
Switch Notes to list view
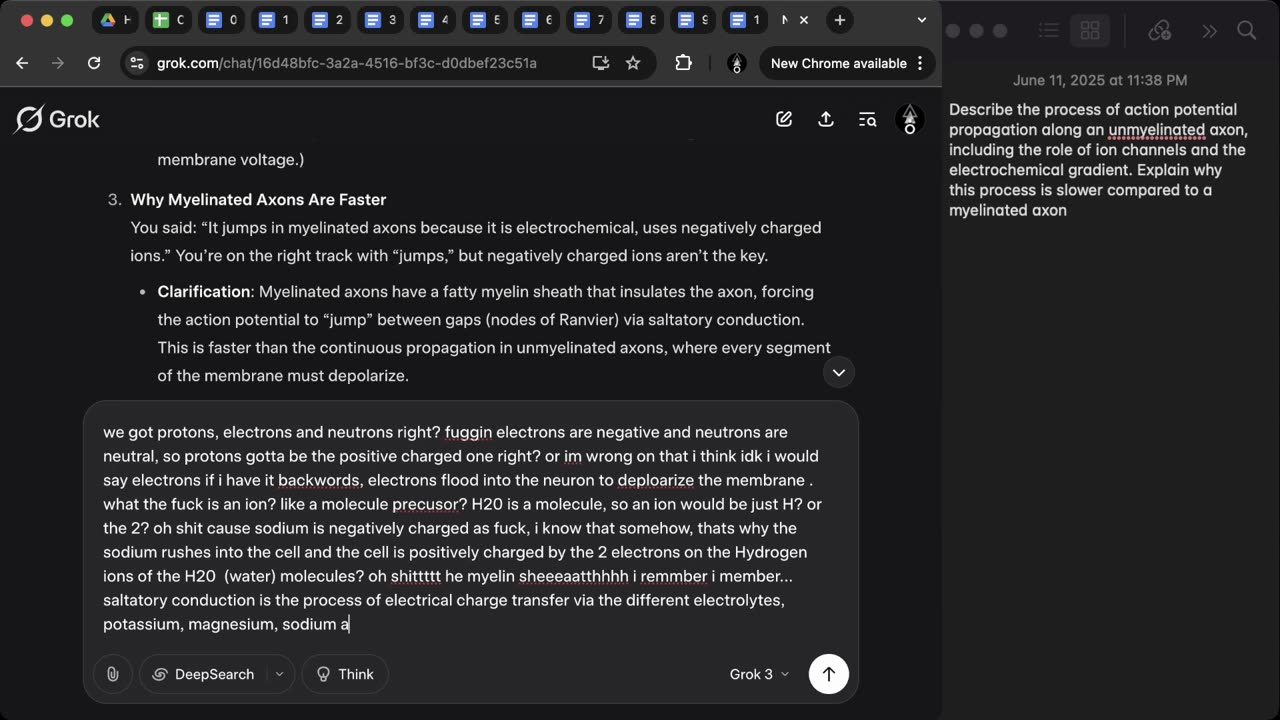(1048, 31)
